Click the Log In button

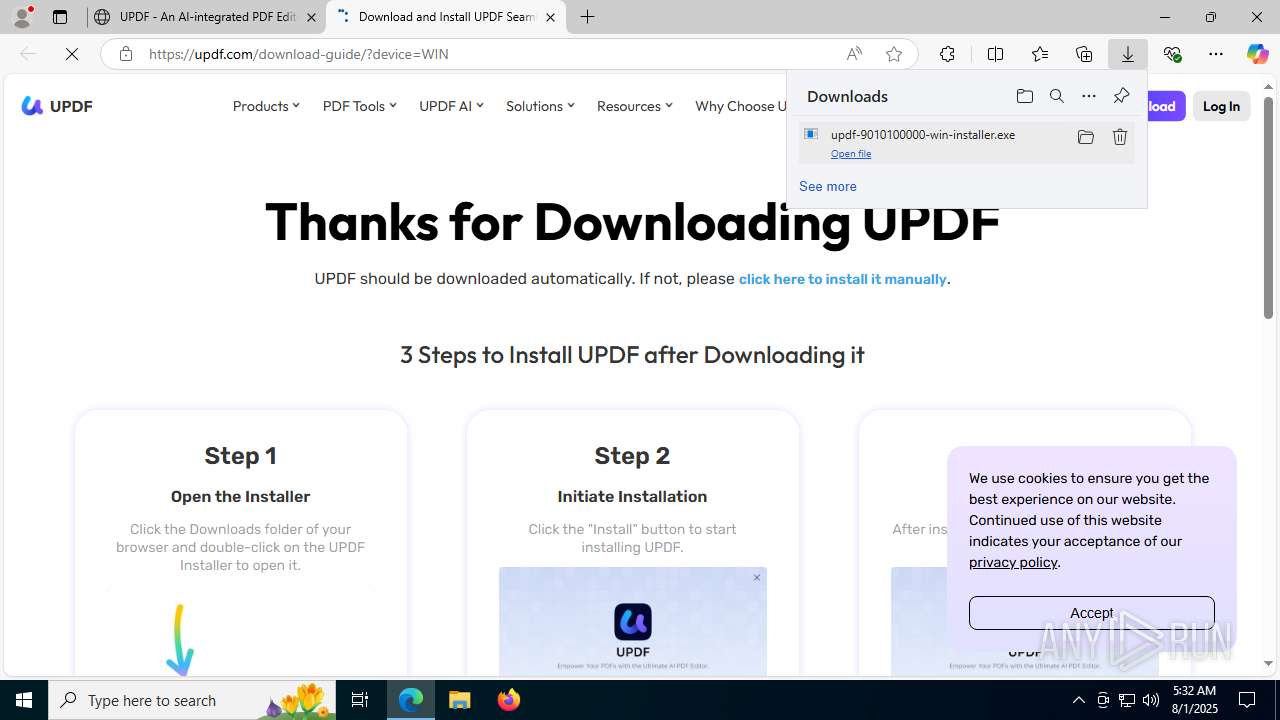(x=1221, y=106)
